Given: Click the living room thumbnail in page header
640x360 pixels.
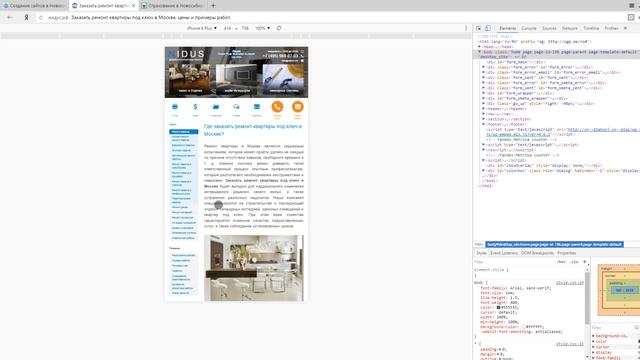Looking at the screenshot, I should (189, 78).
